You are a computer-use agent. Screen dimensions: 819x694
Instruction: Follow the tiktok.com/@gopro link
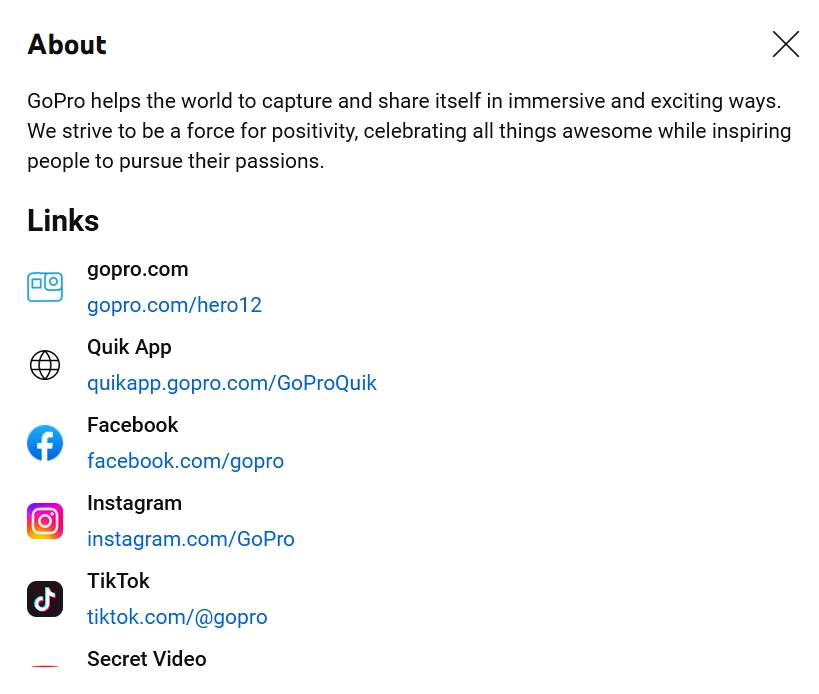tap(177, 617)
